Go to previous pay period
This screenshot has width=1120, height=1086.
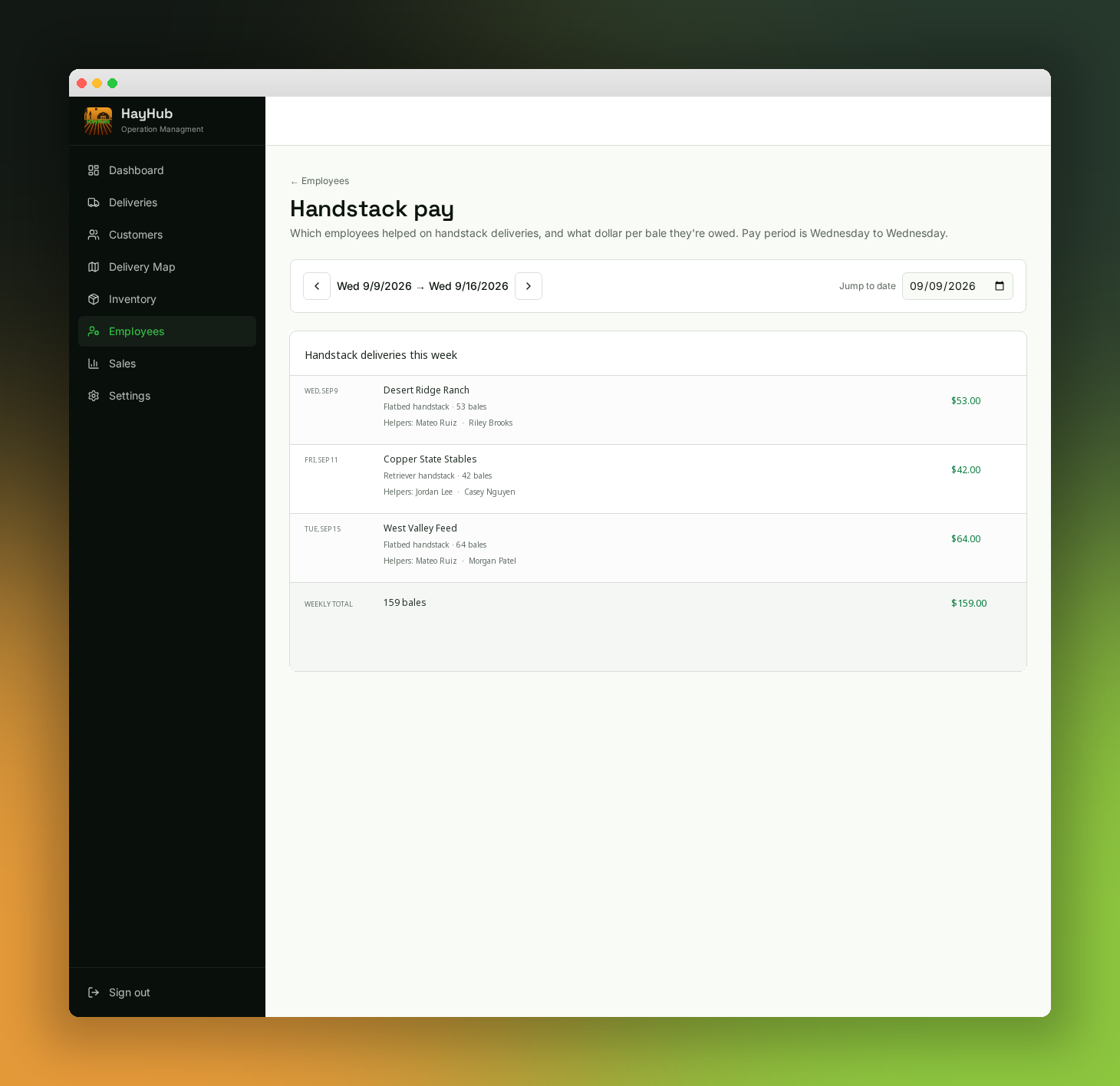(317, 286)
